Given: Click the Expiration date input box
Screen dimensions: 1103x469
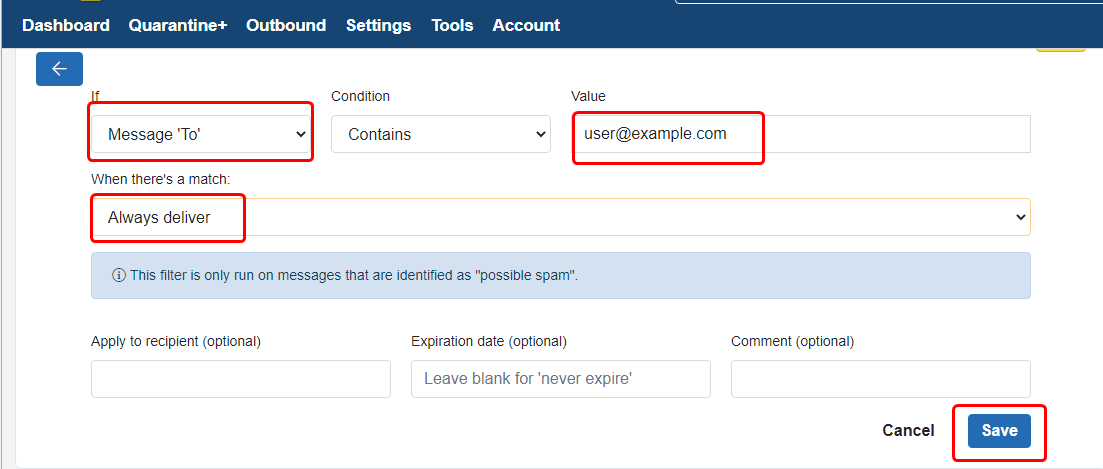Looking at the screenshot, I should (x=560, y=379).
